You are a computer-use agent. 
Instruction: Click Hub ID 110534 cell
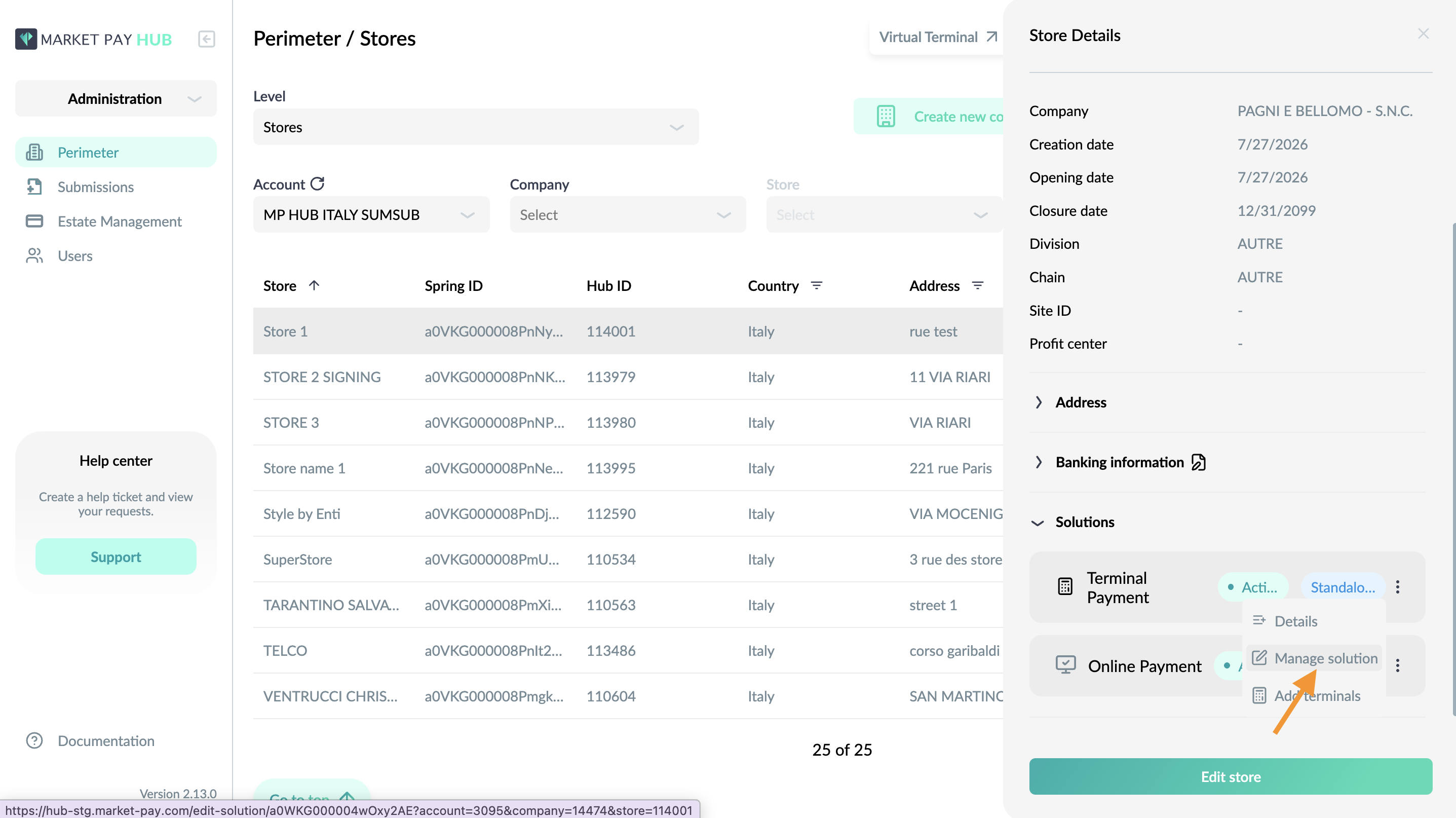click(x=611, y=559)
